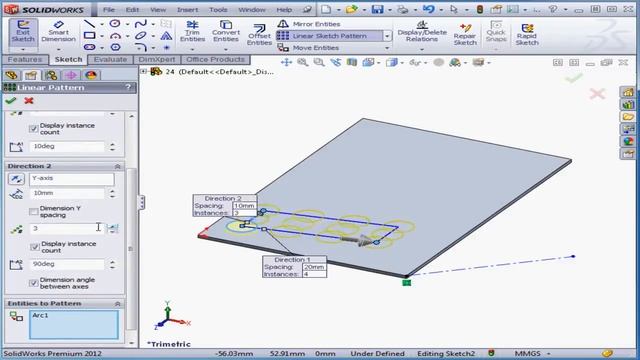Collapse the Direction 2 section
The image size is (640, 360).
pyautogui.click(x=118, y=167)
